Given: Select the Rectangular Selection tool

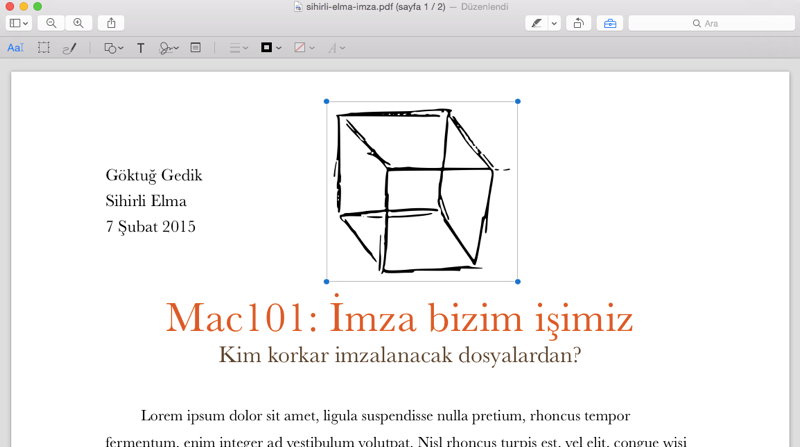Looking at the screenshot, I should 44,48.
